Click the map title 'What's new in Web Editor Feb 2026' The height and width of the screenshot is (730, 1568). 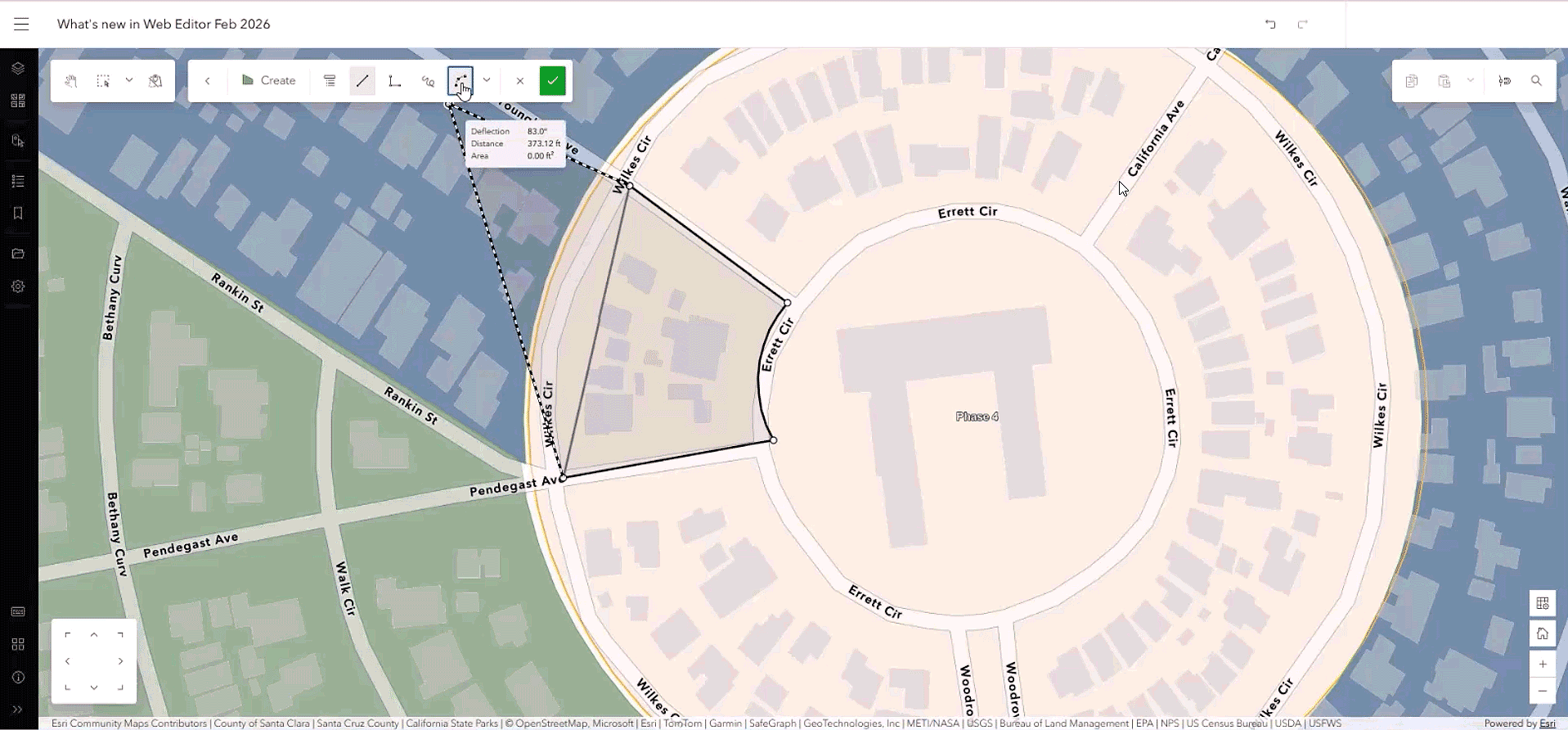(164, 24)
